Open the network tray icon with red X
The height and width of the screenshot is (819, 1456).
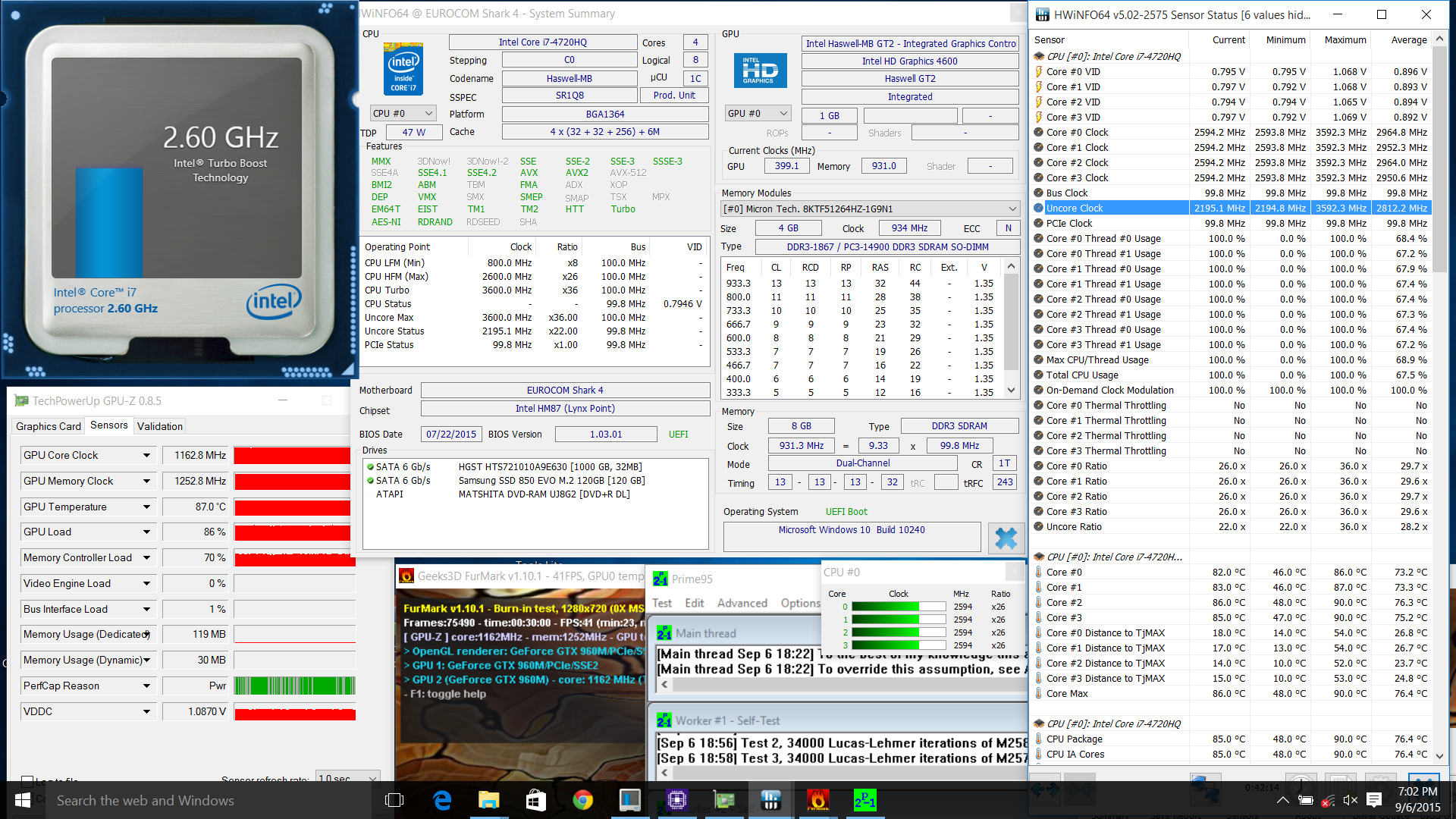(x=1328, y=800)
